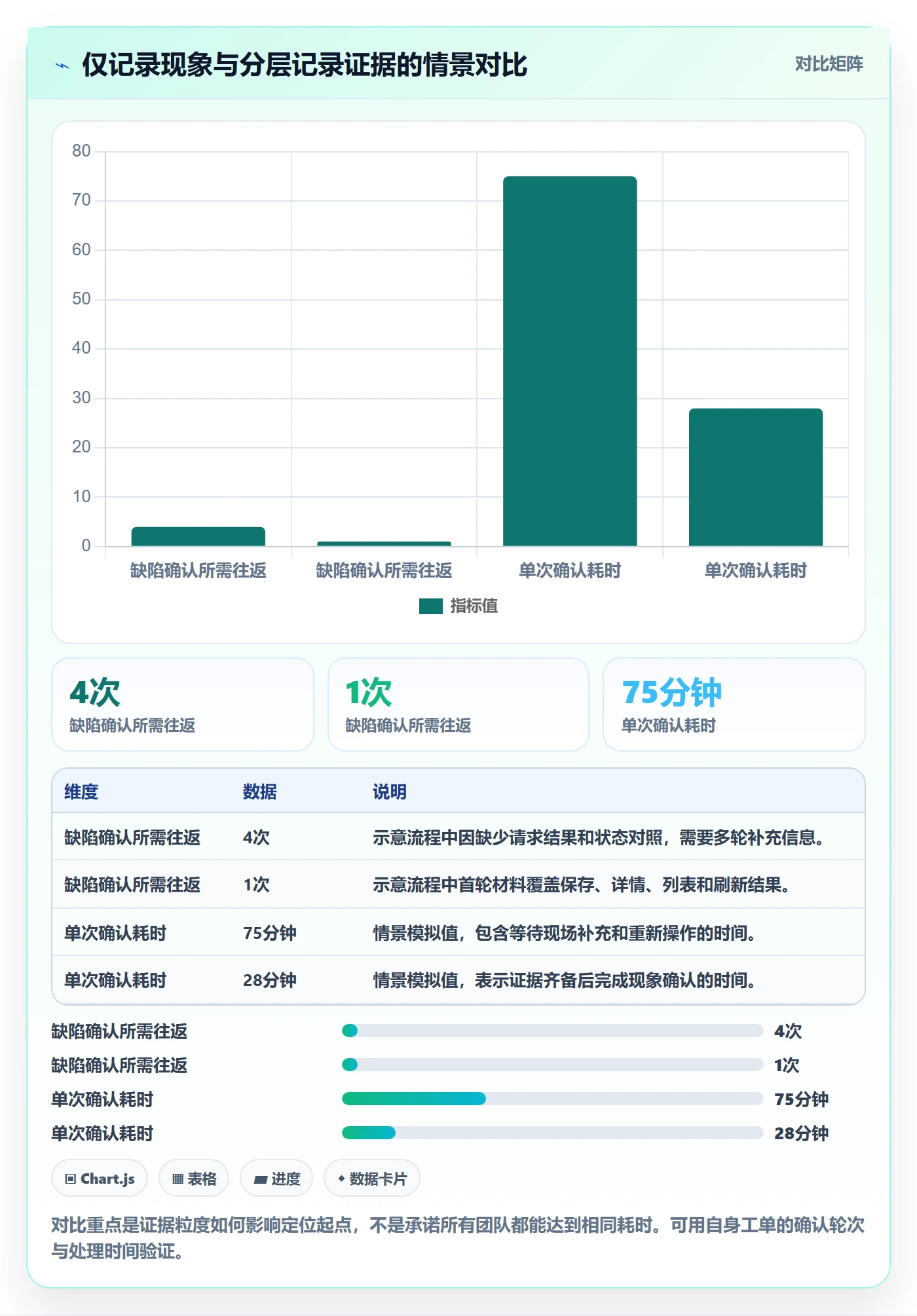917x1316 pixels.
Task: Click the chart bar reaching 28
Action: click(x=756, y=477)
